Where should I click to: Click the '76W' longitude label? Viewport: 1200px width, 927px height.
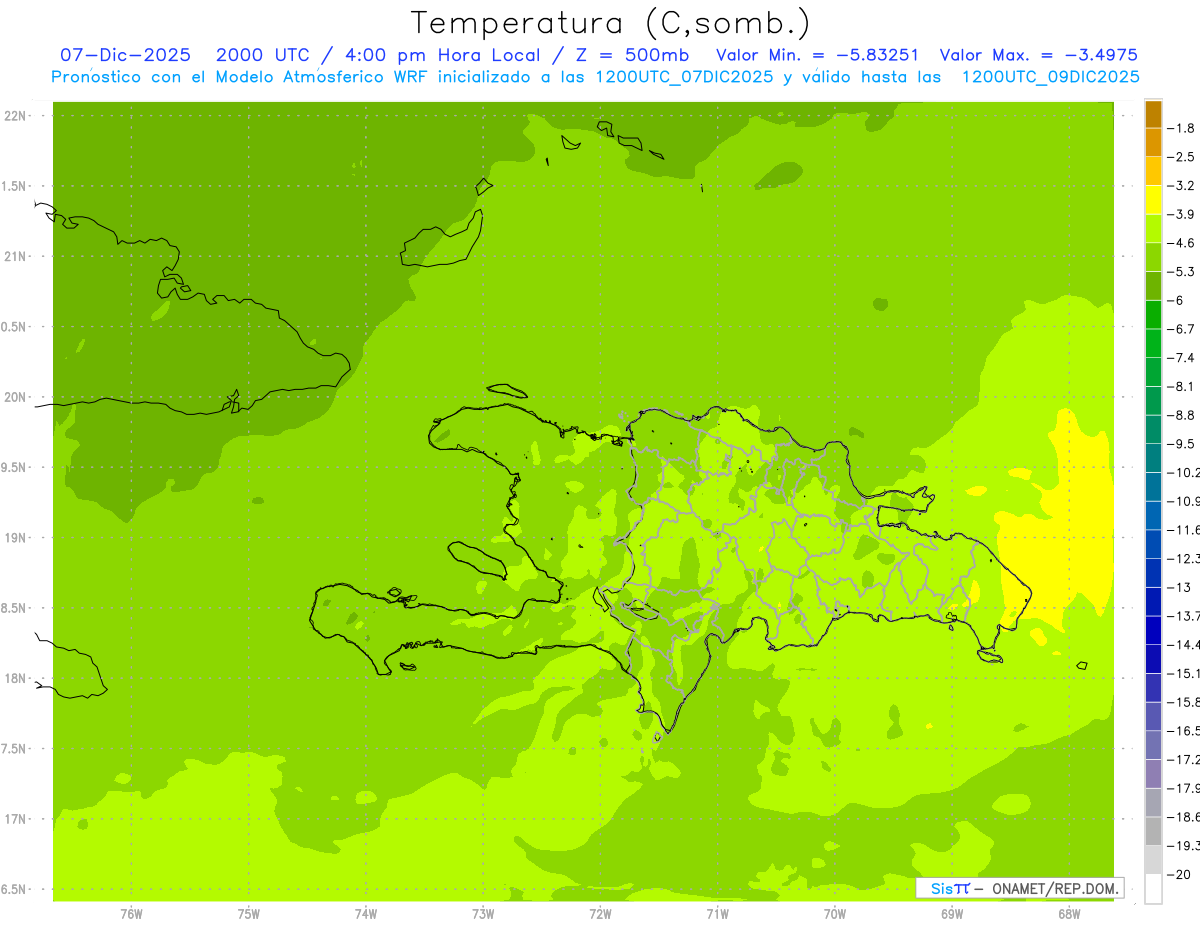click(x=131, y=913)
